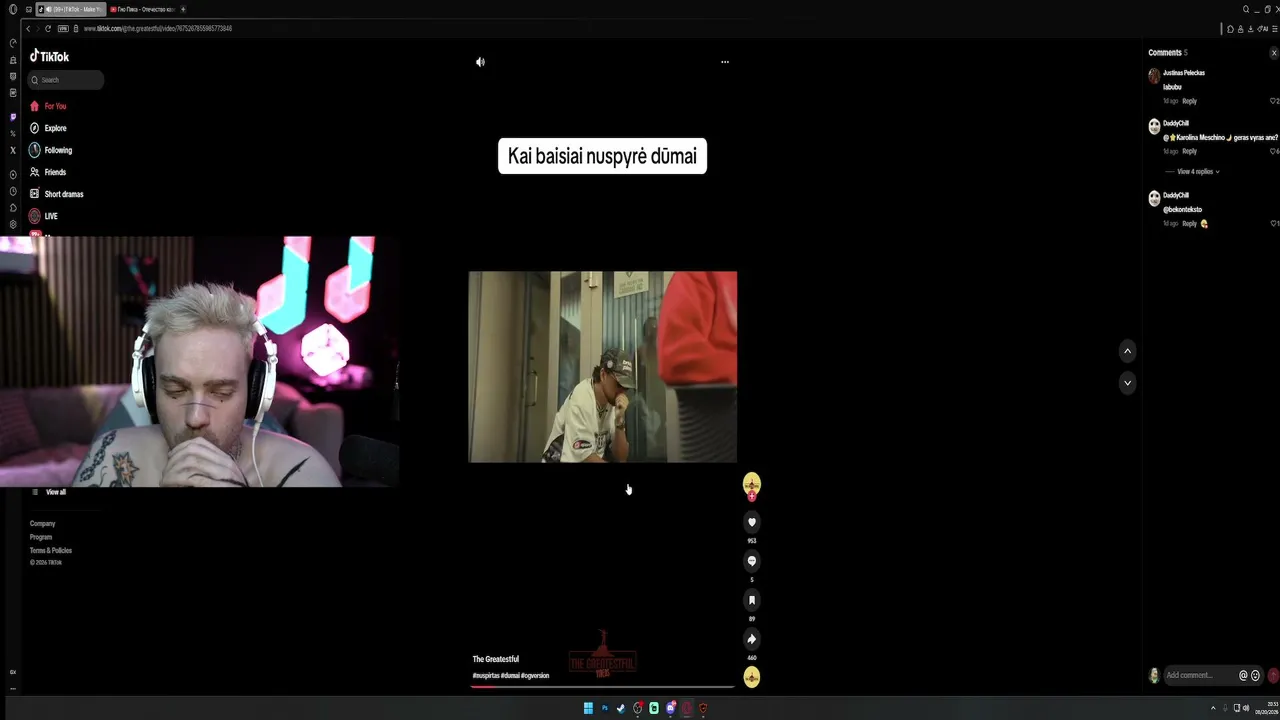Screen dimensions: 1280x720
Task: Expand View 4 replies under DaddyChill's comment
Action: click(1198, 172)
